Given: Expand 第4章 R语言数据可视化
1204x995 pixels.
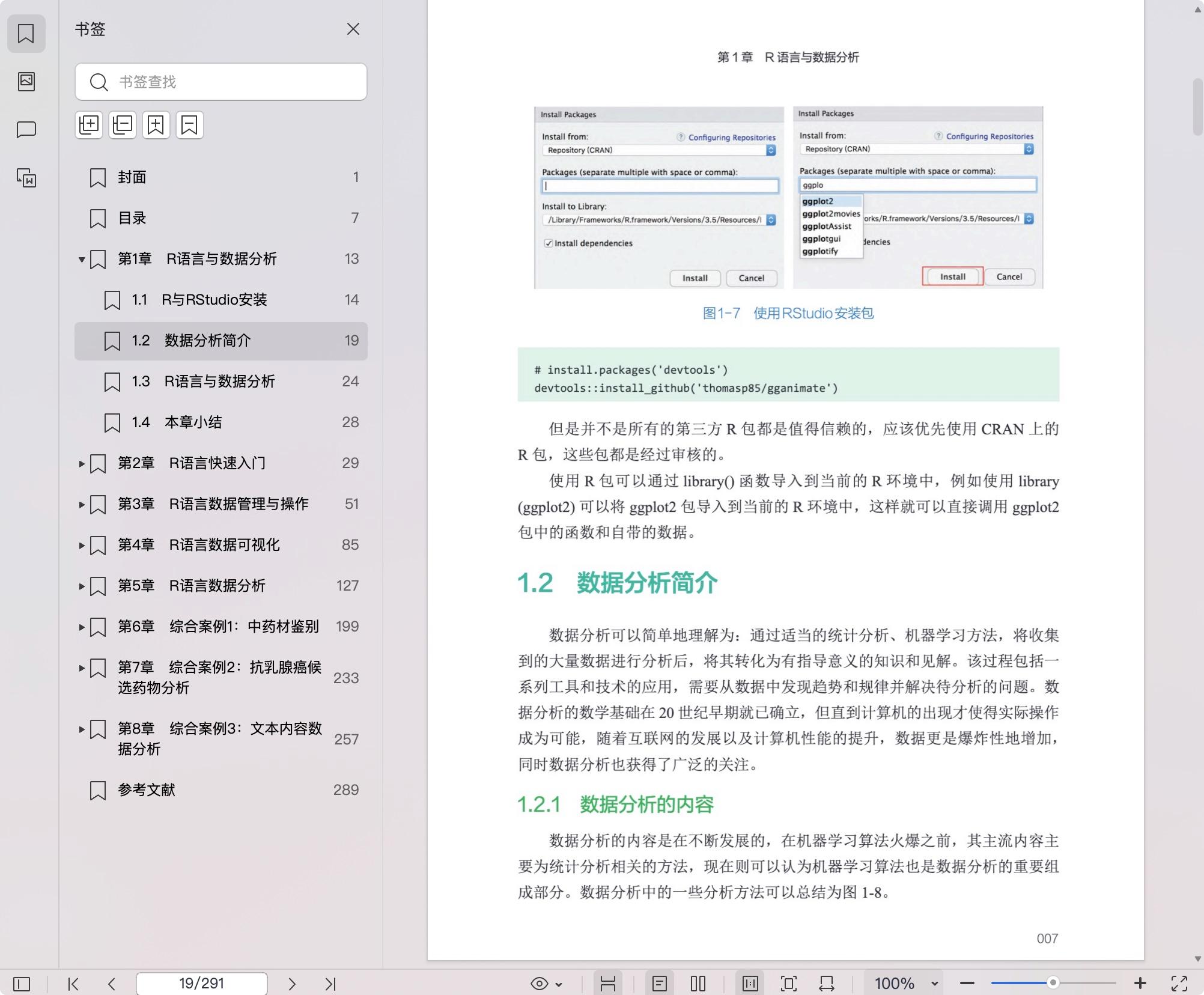Looking at the screenshot, I should [81, 546].
